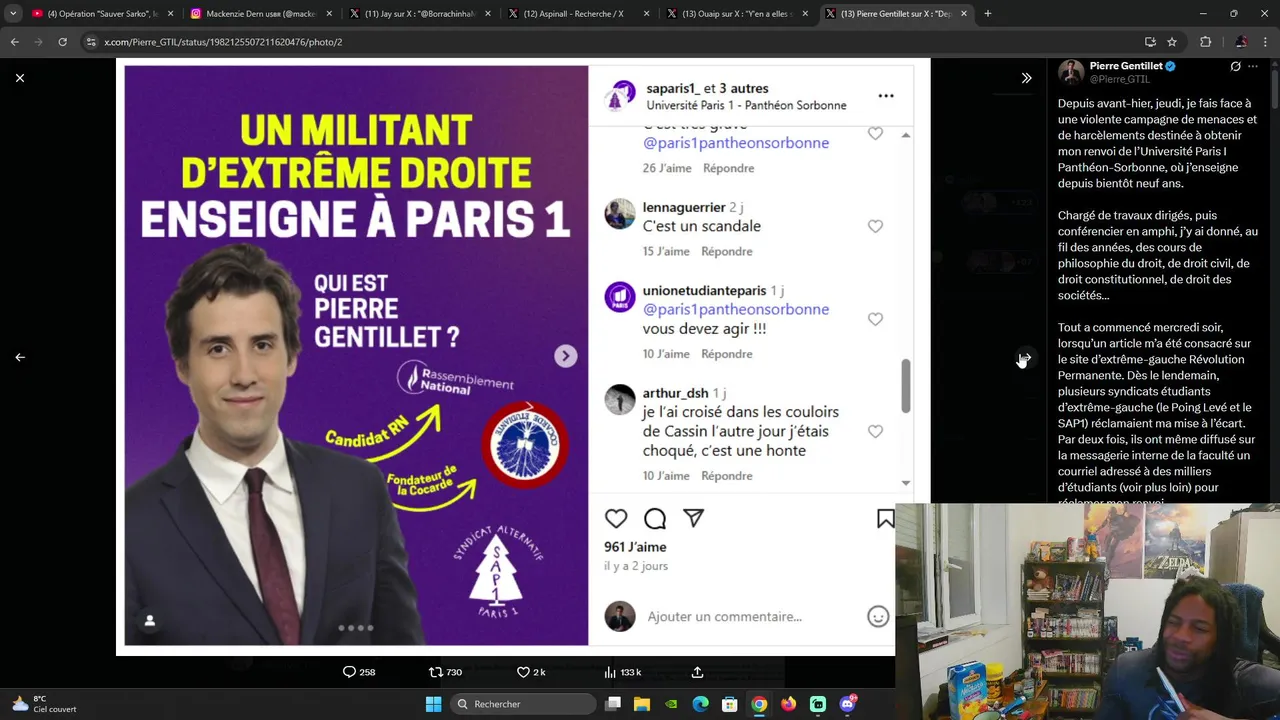Click the Instagram share paper plane icon
The height and width of the screenshot is (720, 1280).
(694, 518)
